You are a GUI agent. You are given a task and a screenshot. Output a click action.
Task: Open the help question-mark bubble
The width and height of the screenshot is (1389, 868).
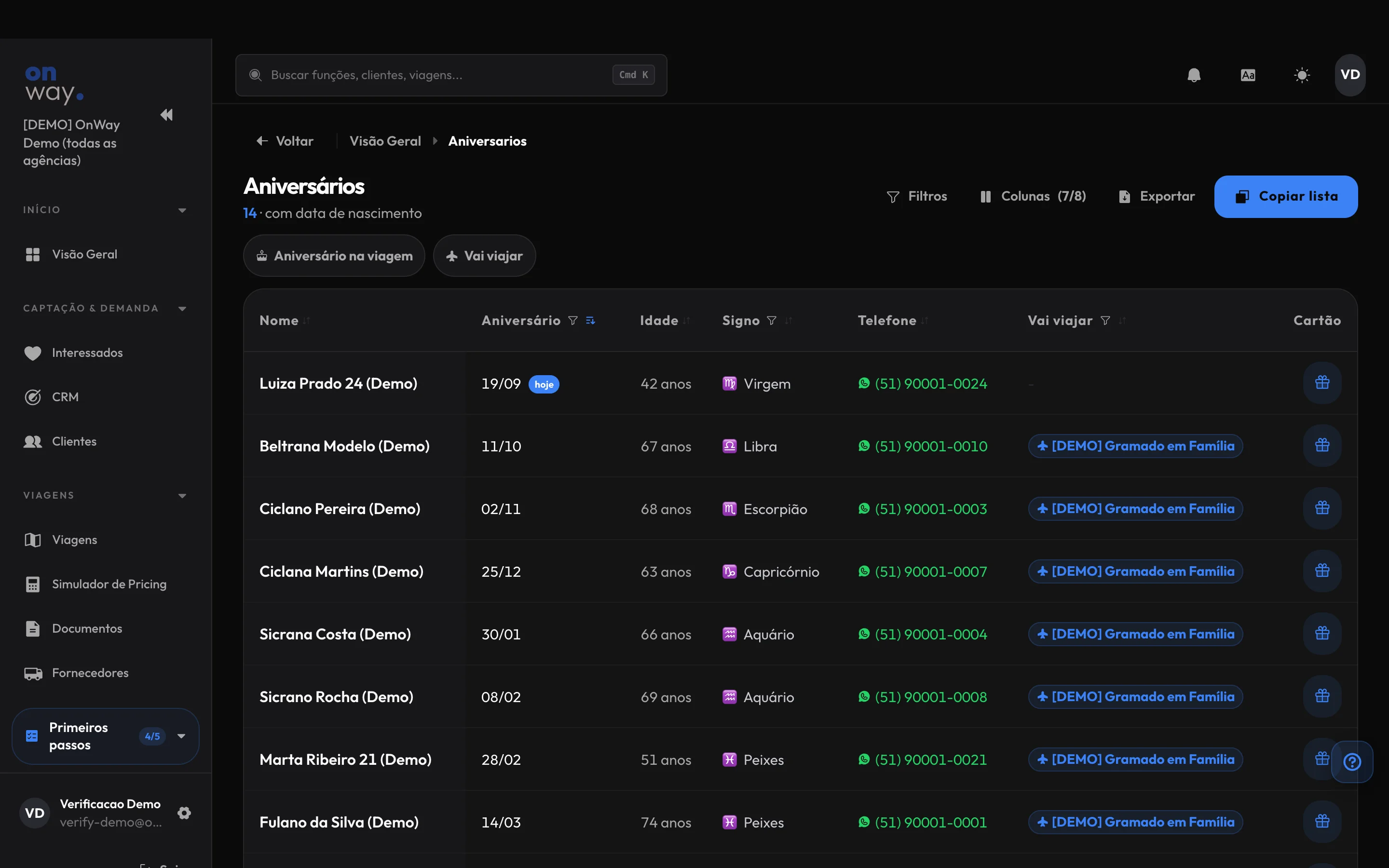(x=1352, y=762)
